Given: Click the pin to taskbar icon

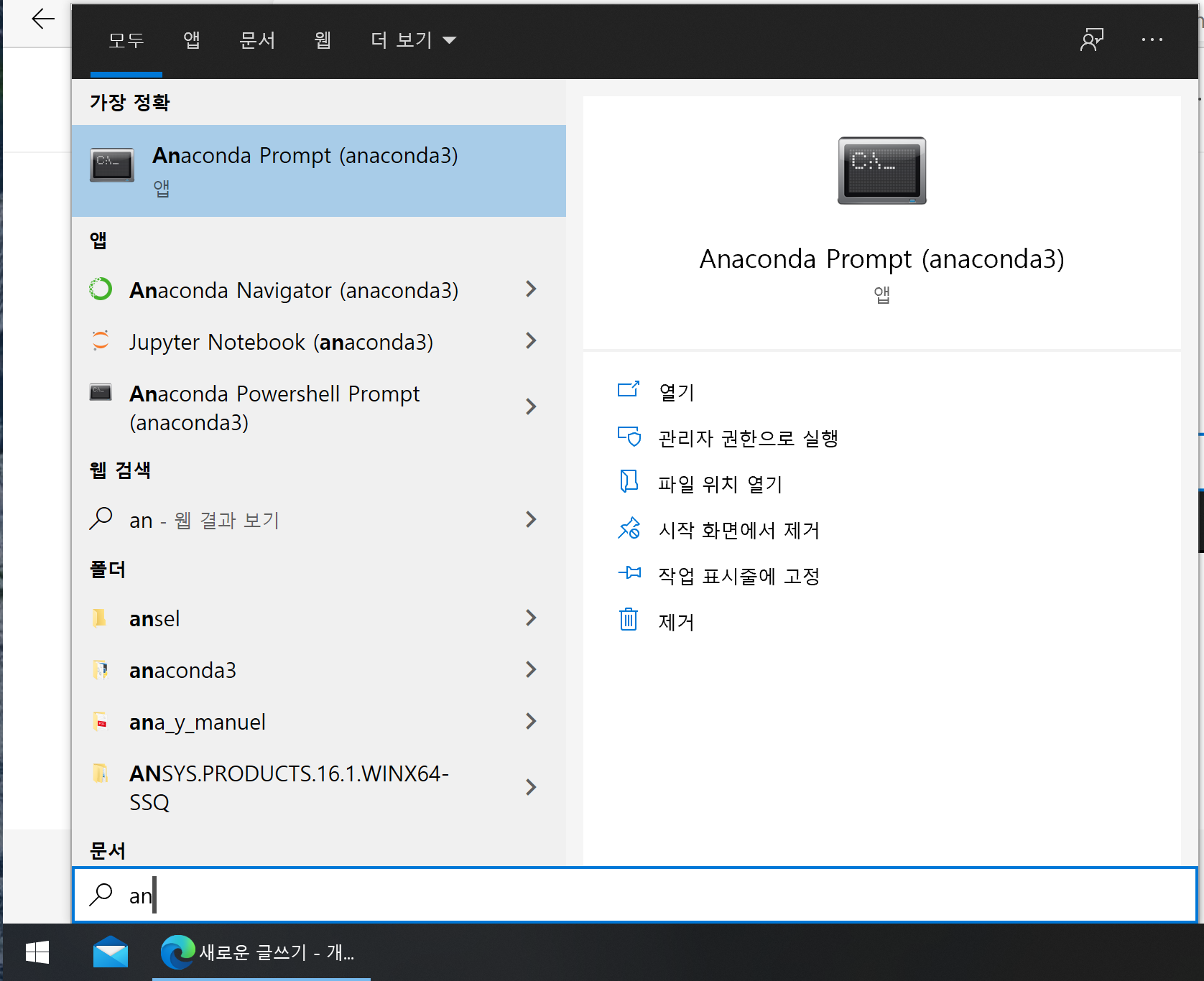Looking at the screenshot, I should coord(629,572).
